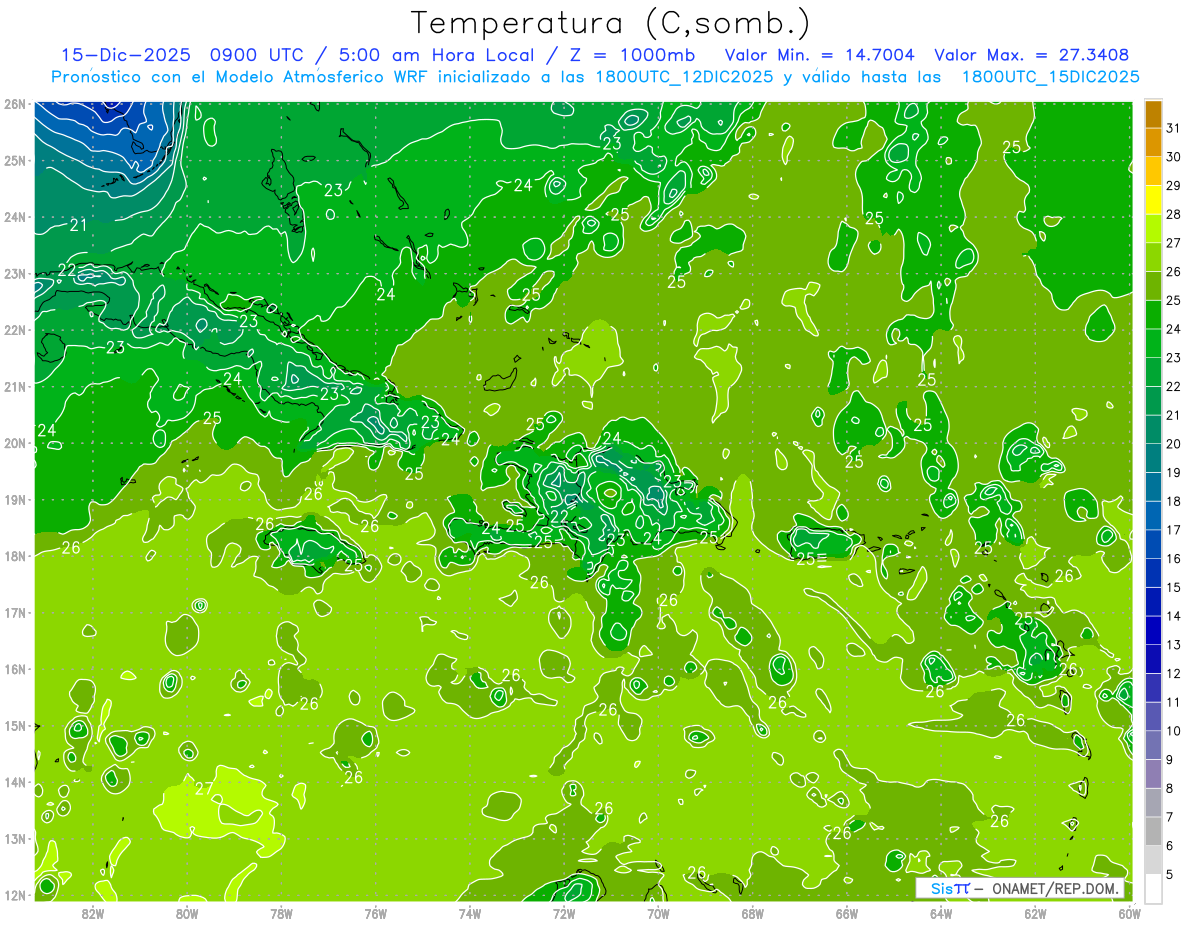Click the '82W' longitude axis label

point(93,913)
